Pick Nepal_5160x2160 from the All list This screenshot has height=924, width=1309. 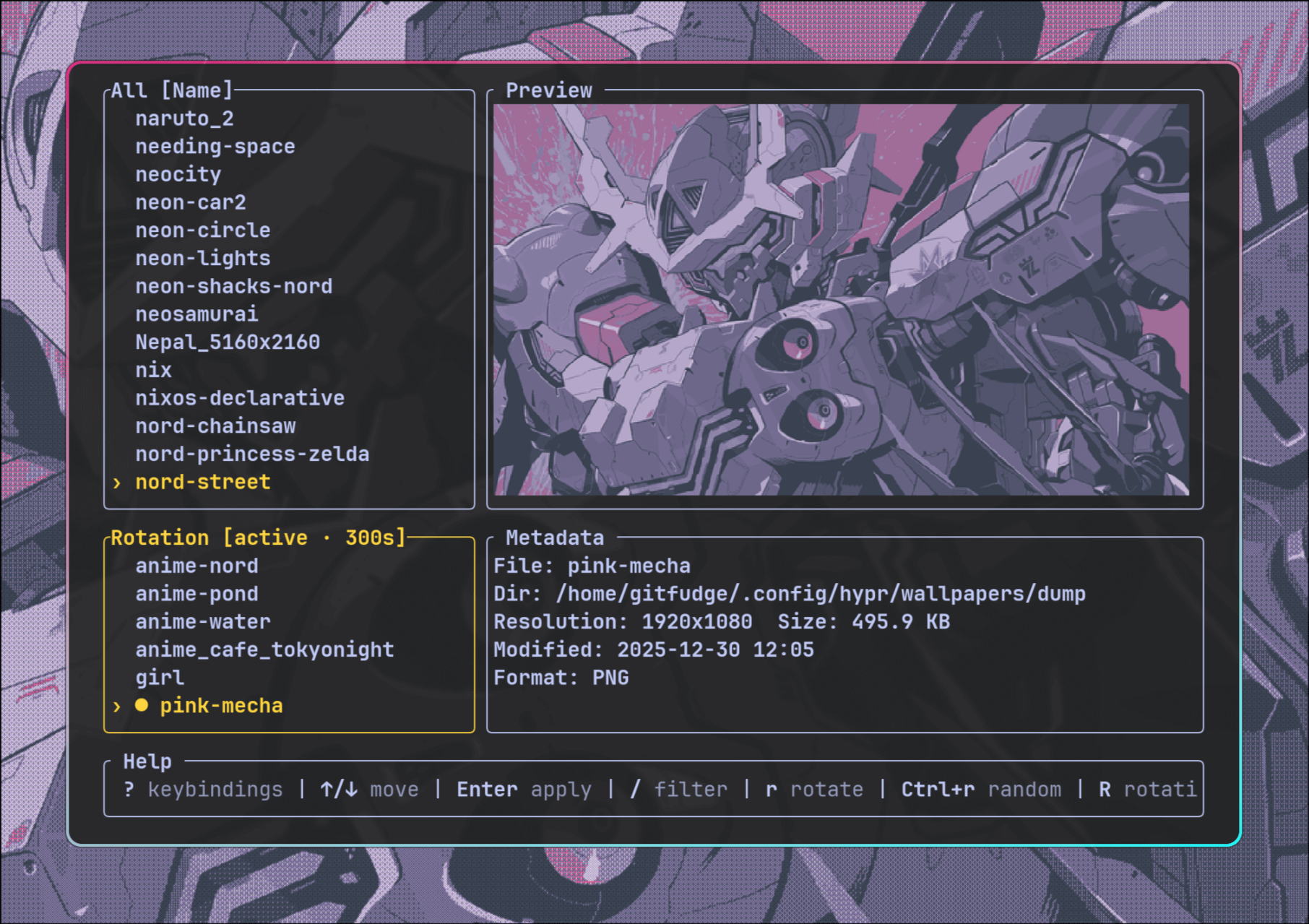[x=228, y=342]
